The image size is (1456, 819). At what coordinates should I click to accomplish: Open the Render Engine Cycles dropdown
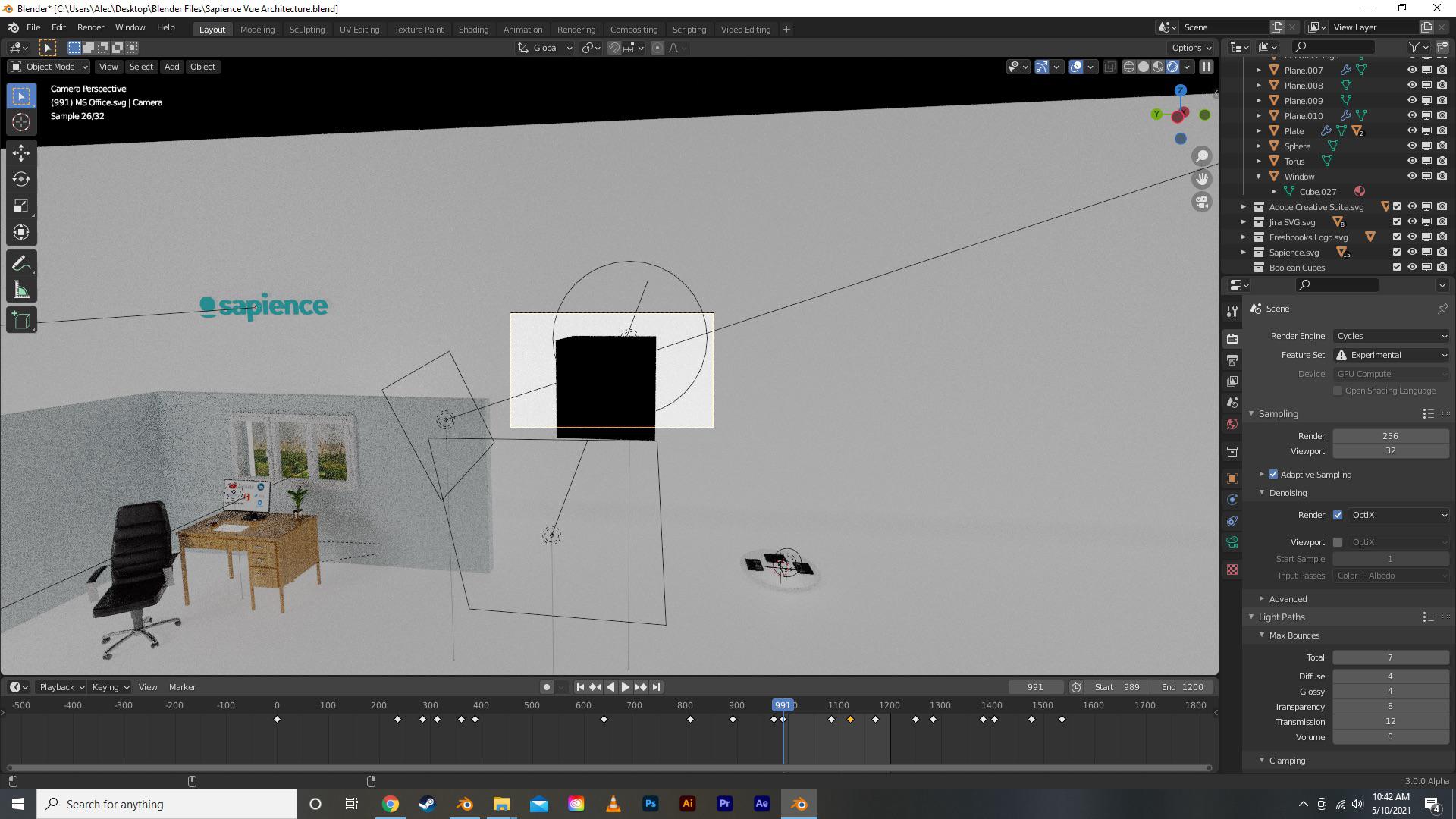tap(1391, 336)
